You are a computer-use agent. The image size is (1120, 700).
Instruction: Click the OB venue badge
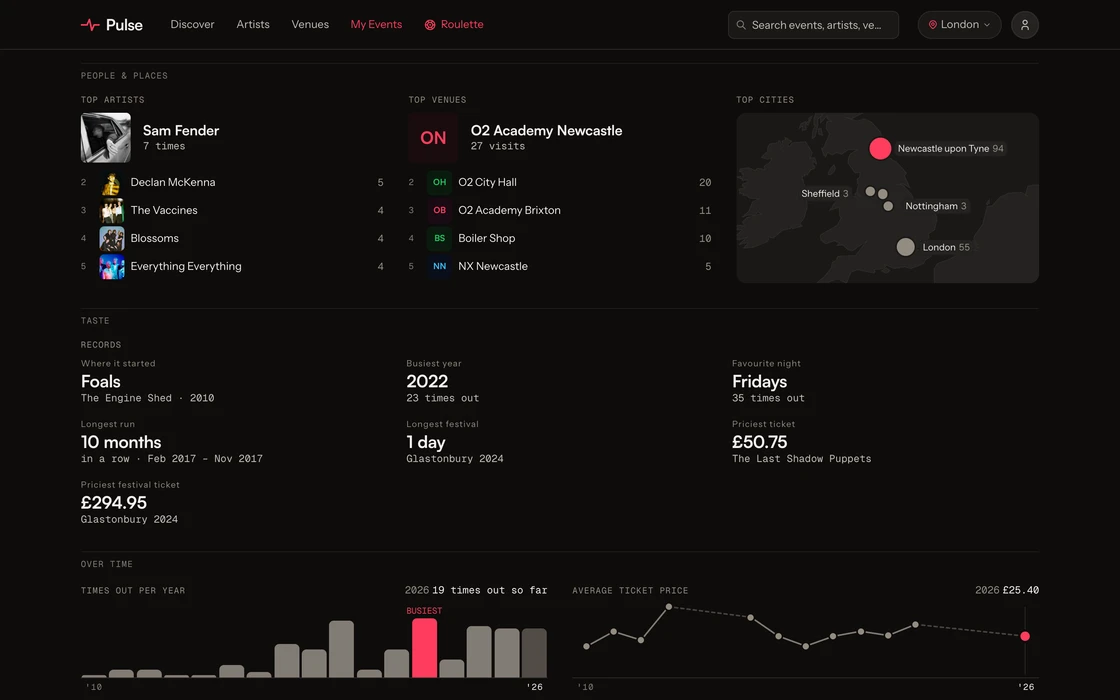point(439,211)
